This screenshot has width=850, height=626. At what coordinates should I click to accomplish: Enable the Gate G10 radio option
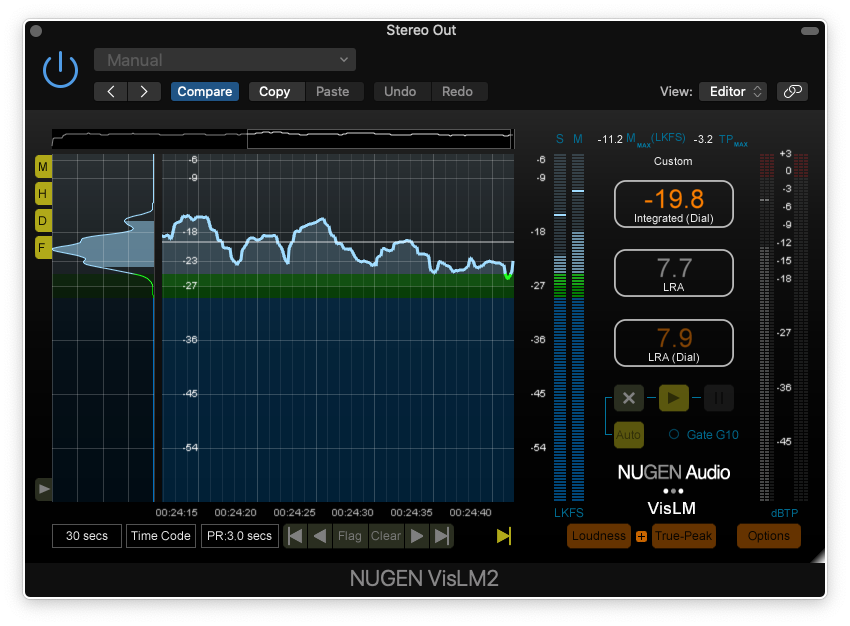click(x=674, y=435)
